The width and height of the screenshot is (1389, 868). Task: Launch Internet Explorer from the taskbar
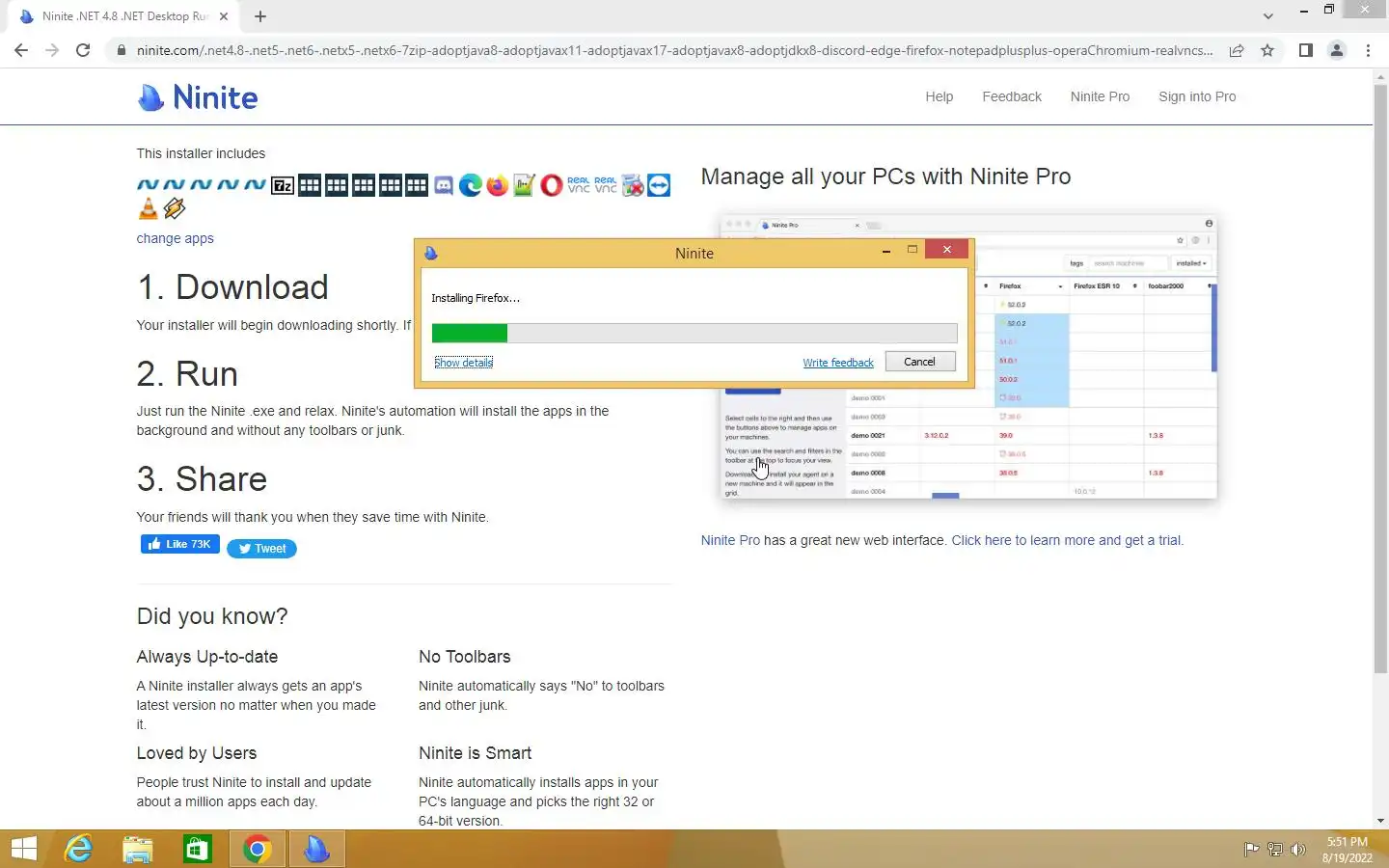point(78,849)
